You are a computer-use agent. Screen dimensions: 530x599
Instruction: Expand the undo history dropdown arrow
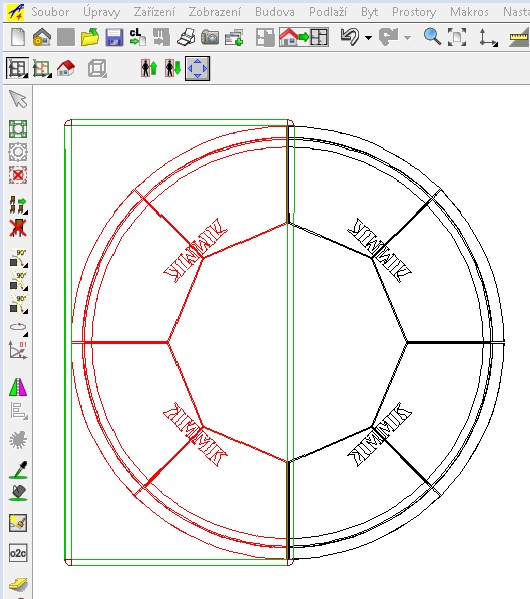[368, 37]
